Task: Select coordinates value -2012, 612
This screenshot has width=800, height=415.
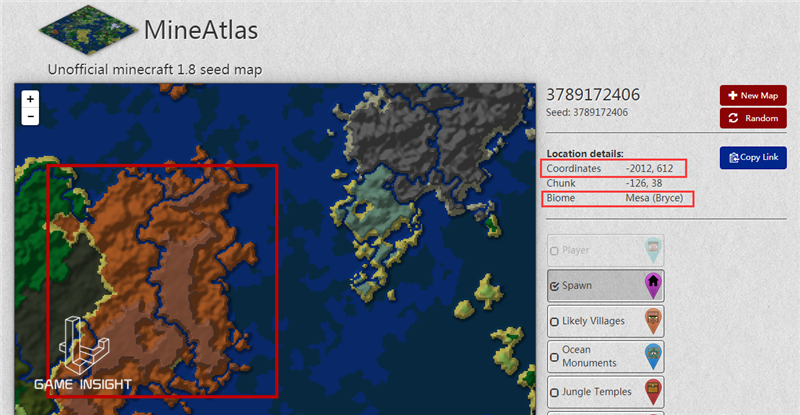Action: [x=649, y=168]
